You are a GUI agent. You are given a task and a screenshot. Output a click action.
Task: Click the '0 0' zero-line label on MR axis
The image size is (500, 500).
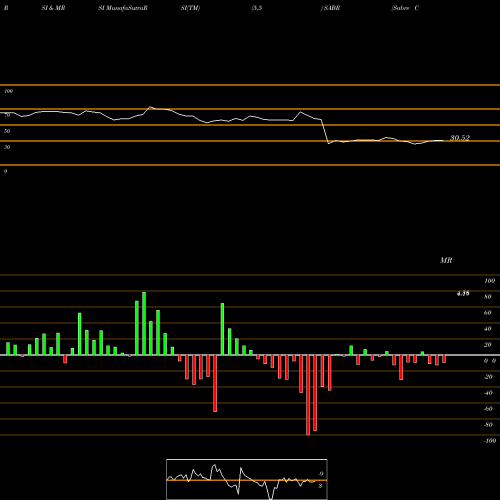pyautogui.click(x=490, y=361)
